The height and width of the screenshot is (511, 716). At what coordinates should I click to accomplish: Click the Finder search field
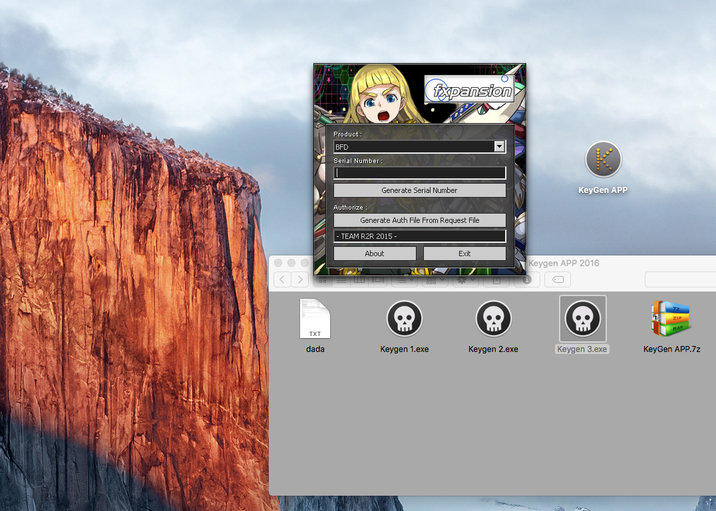pyautogui.click(x=680, y=279)
